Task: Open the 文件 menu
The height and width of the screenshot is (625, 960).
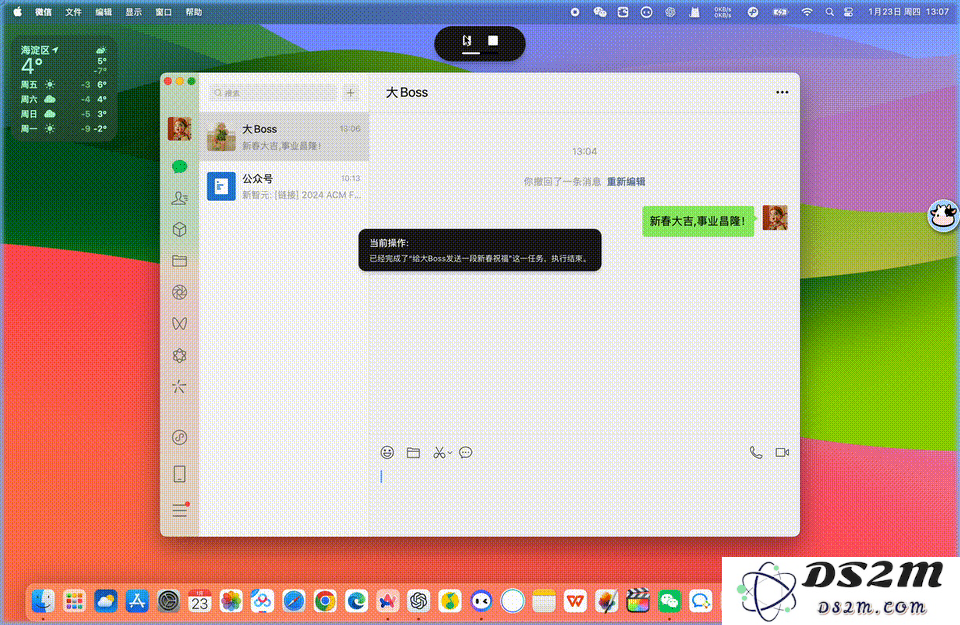Action: pos(73,12)
